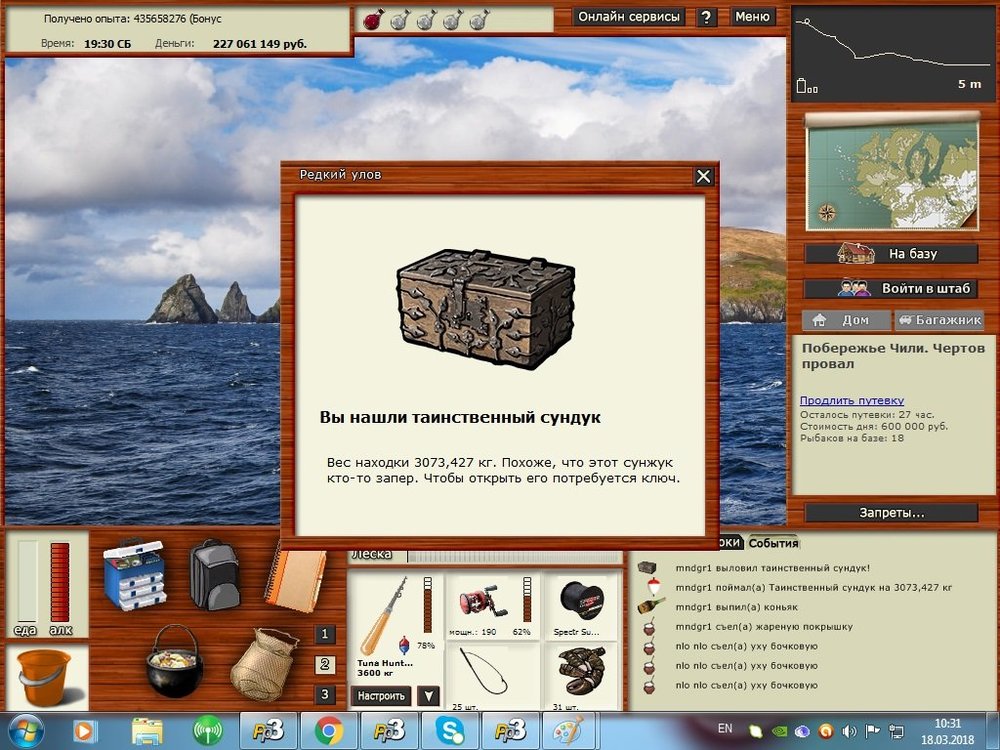Select the red fishing reel slot
This screenshot has width=1000, height=750.
483,602
